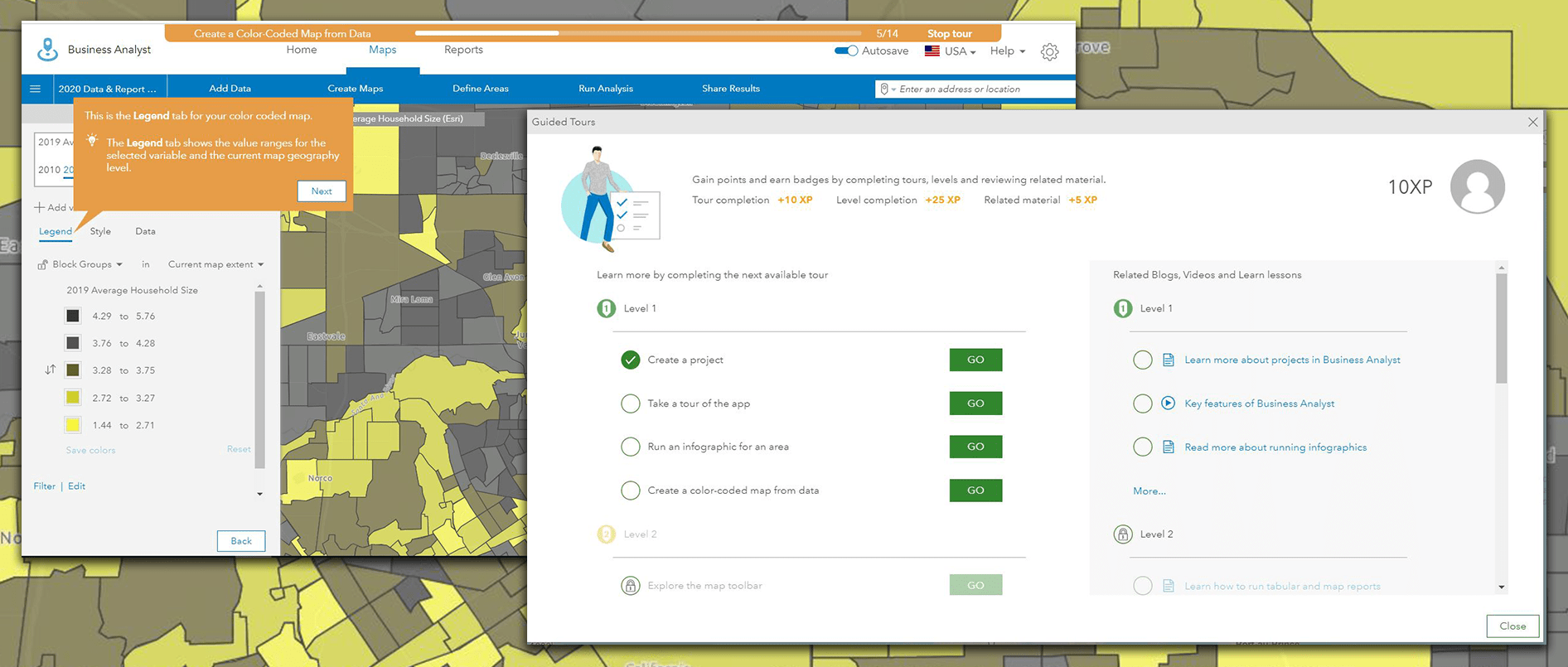1568x667 pixels.
Task: Open the More... link under Level 1
Action: click(x=1149, y=491)
